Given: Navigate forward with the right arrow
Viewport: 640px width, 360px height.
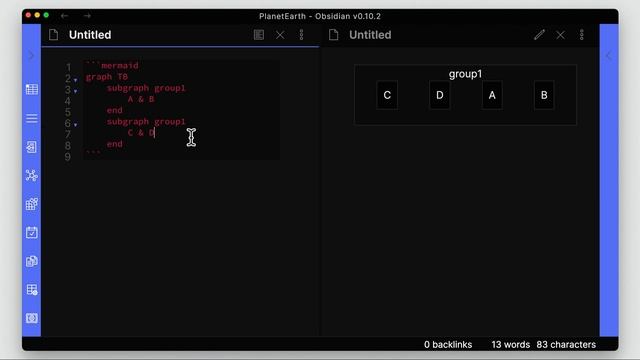Looking at the screenshot, I should pos(87,16).
